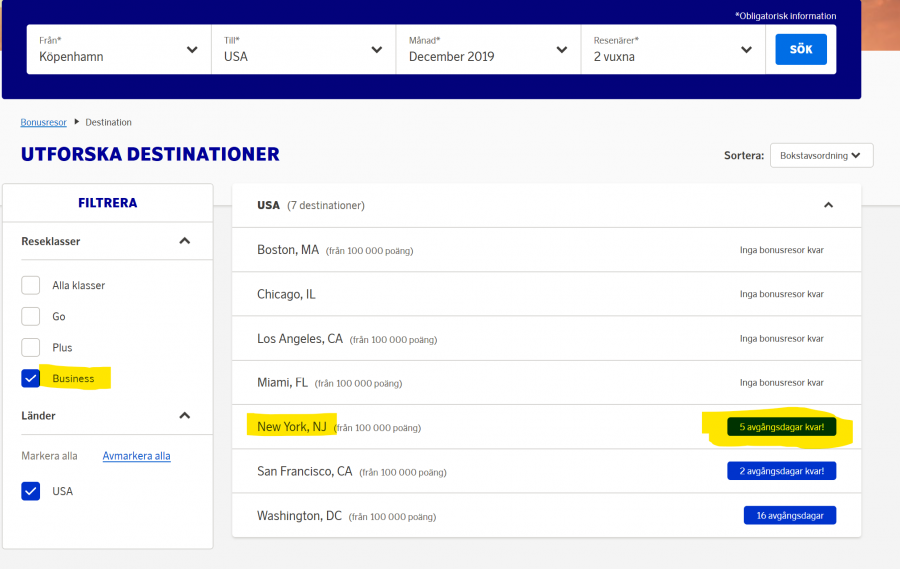Viewport: 900px width, 569px height.
Task: Click the Avmarkera alla link
Action: coord(136,456)
